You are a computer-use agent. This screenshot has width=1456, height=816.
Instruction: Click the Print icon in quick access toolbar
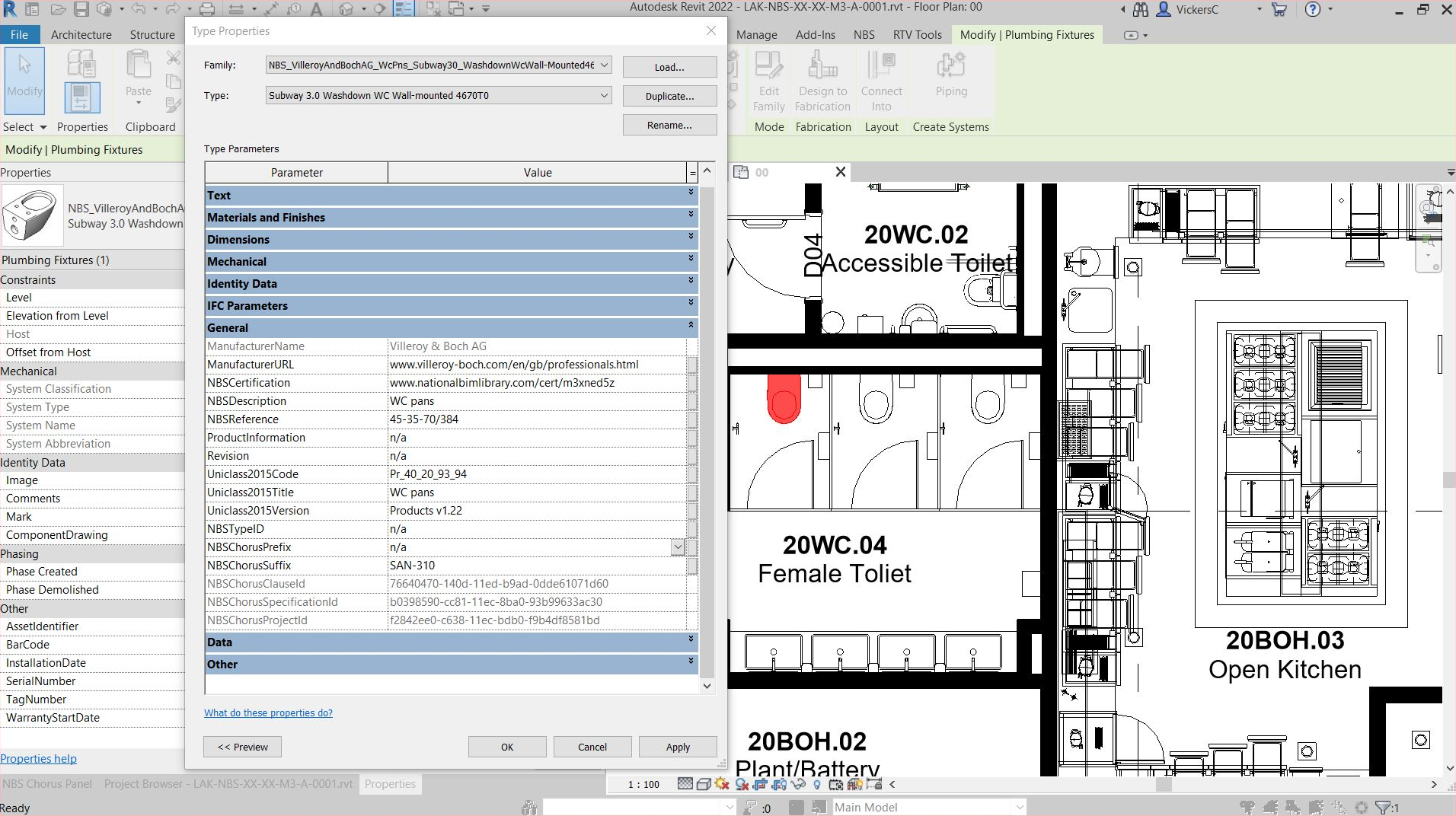[206, 8]
